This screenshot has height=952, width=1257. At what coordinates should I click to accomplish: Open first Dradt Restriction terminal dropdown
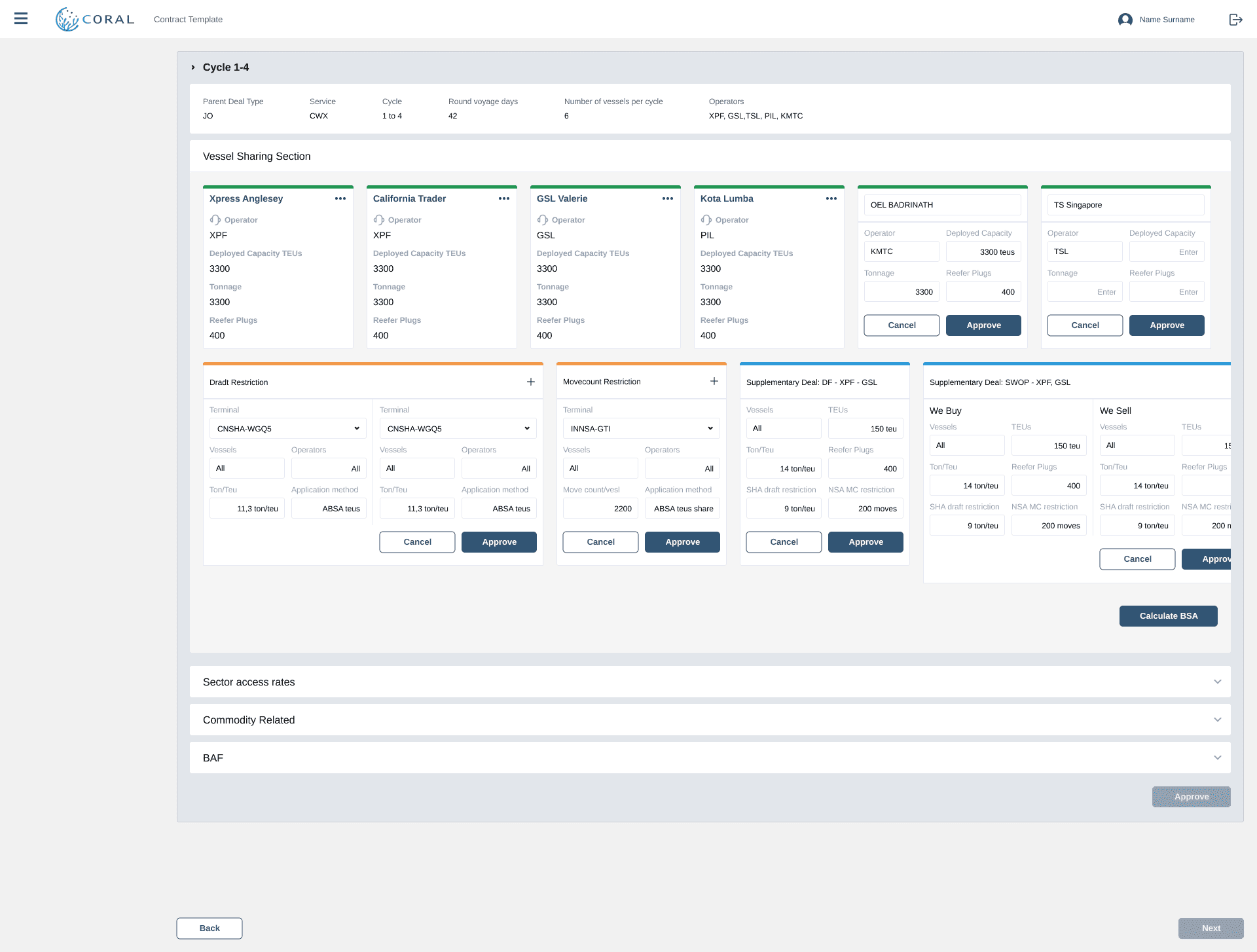click(288, 428)
